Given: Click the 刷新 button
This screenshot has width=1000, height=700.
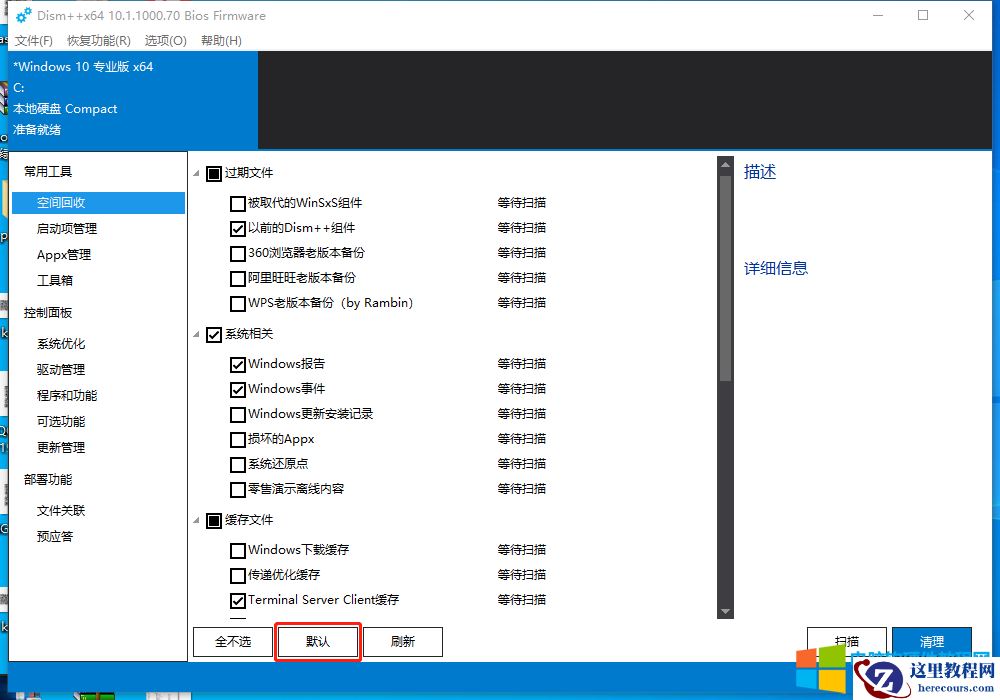Looking at the screenshot, I should click(x=403, y=641).
